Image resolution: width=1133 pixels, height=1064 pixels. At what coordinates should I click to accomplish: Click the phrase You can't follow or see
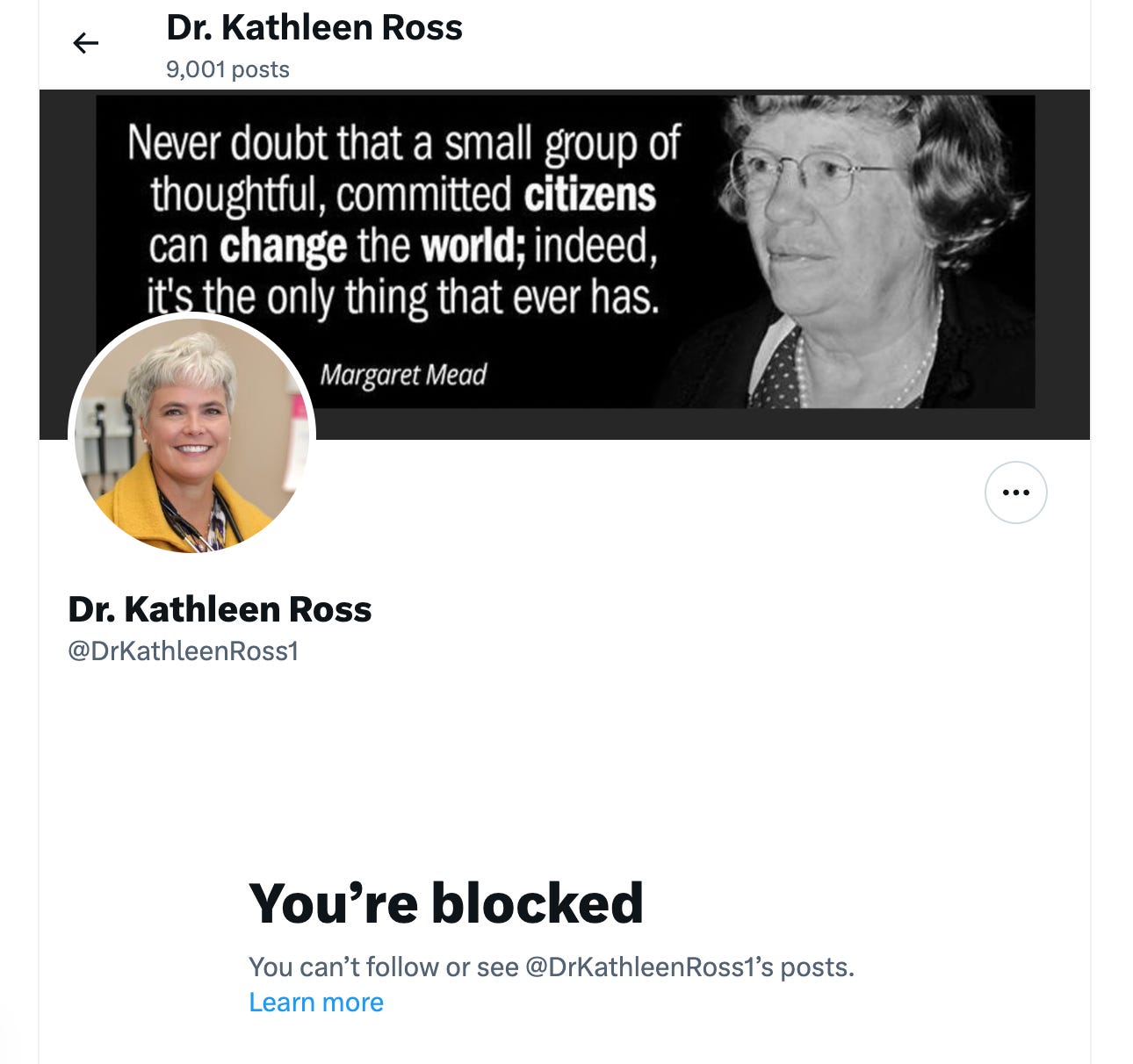point(384,967)
